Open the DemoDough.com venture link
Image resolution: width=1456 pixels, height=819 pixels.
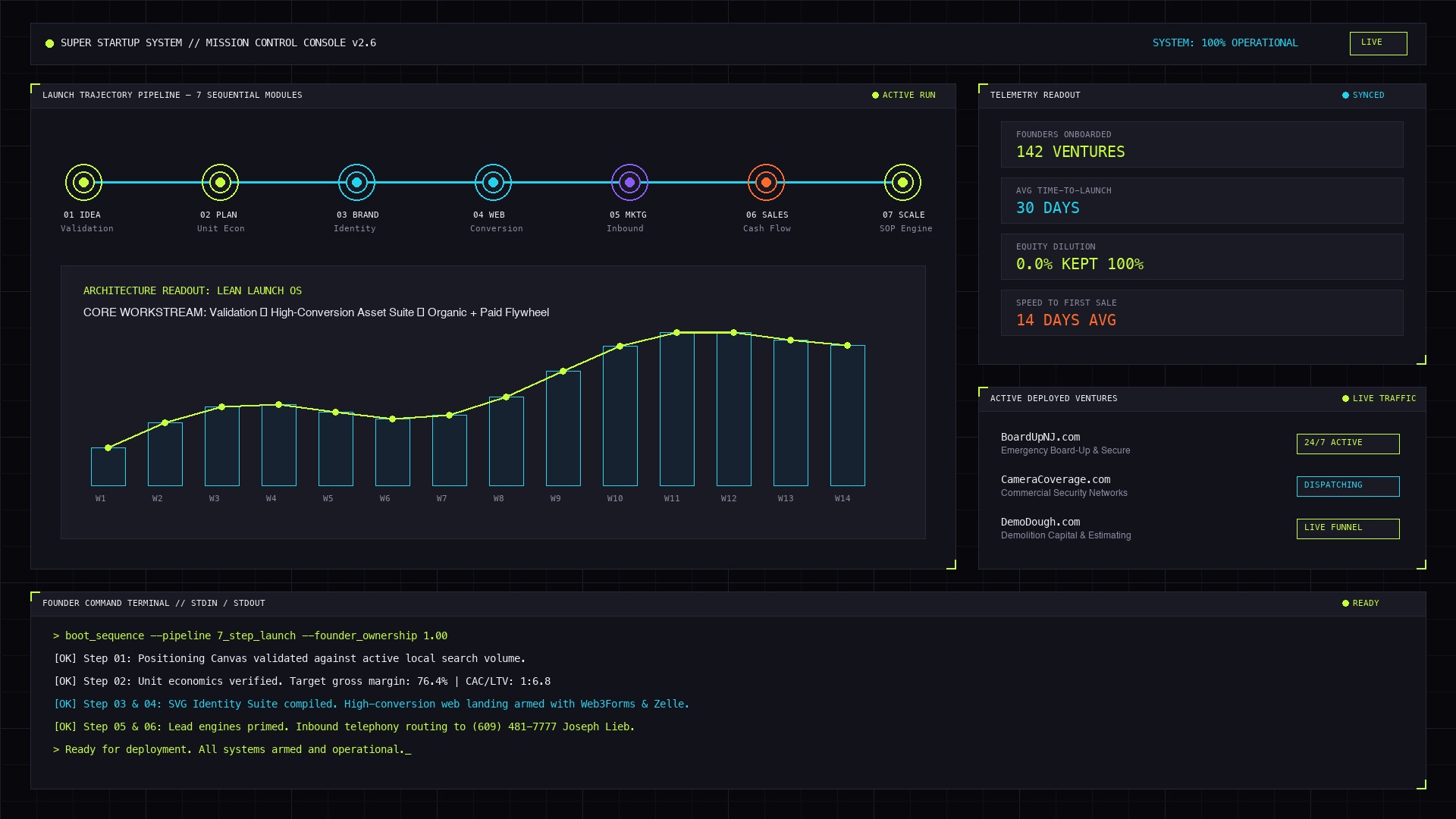point(1040,522)
